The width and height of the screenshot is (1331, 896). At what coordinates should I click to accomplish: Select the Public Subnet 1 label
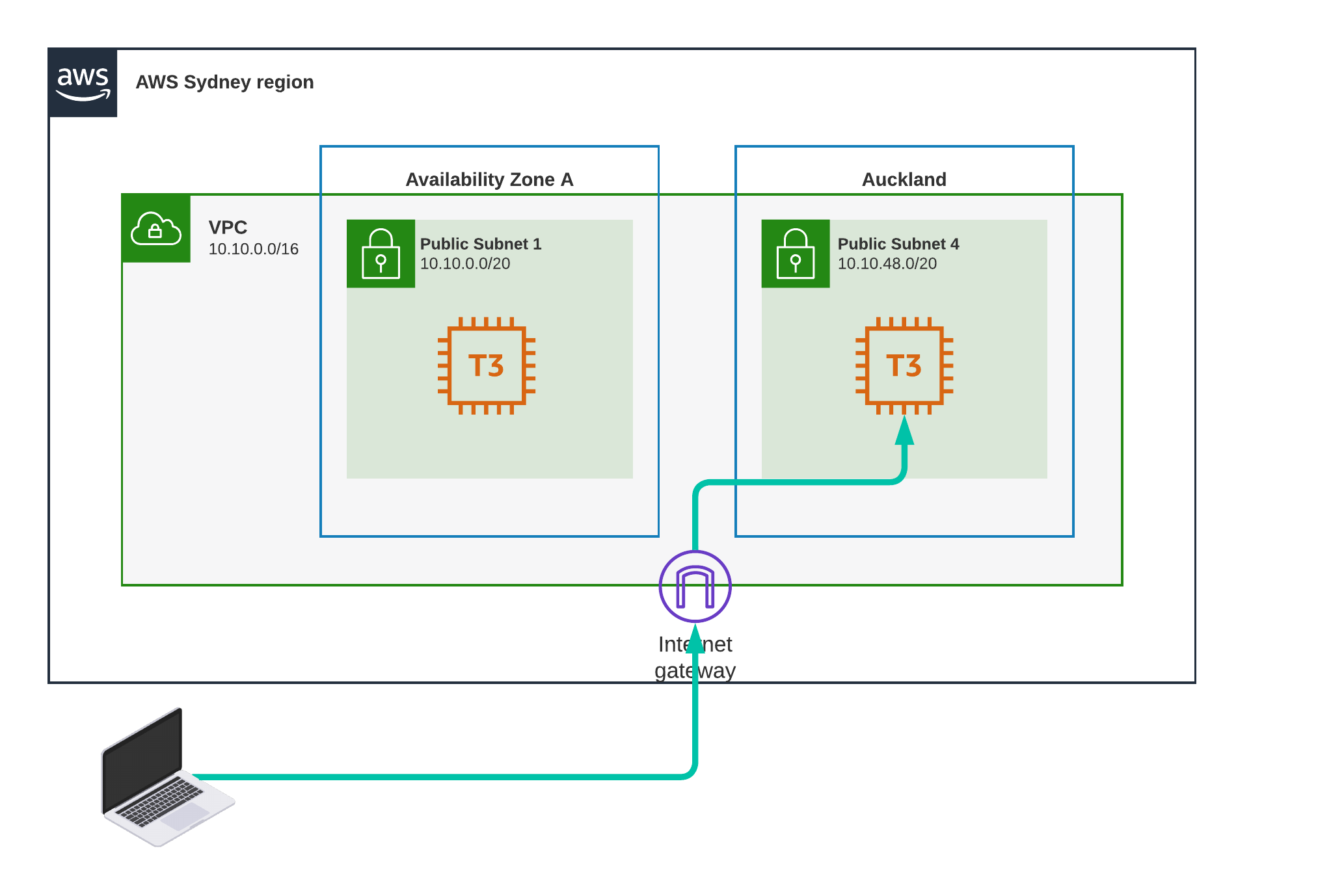click(x=480, y=244)
